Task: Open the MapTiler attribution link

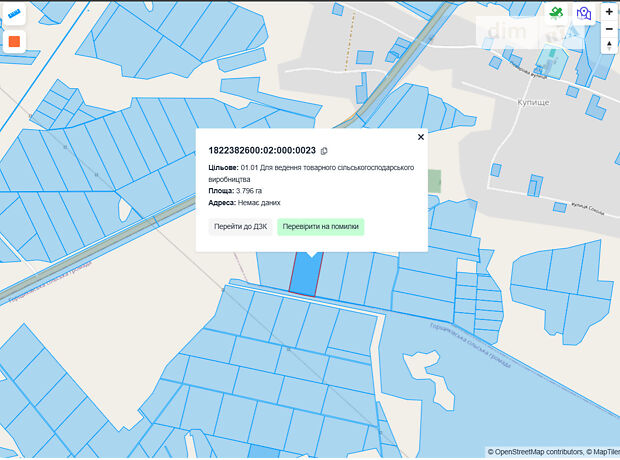Action: pos(601,452)
